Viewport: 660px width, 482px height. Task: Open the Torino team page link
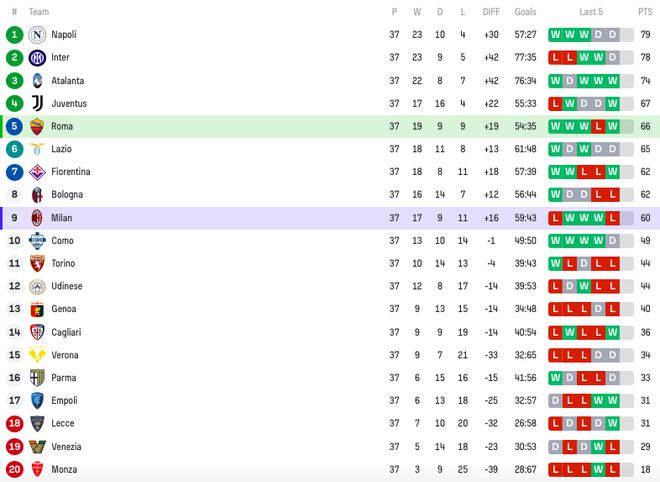click(65, 264)
